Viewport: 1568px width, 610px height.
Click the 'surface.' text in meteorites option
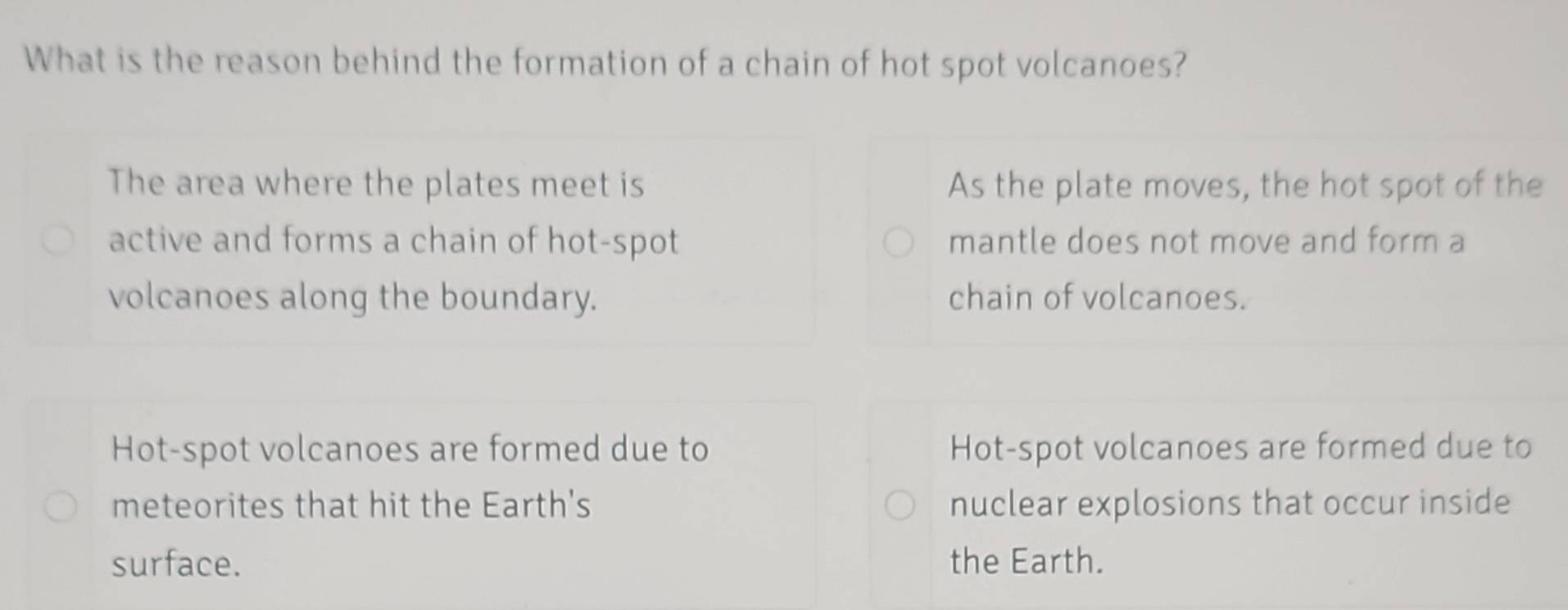176,564
